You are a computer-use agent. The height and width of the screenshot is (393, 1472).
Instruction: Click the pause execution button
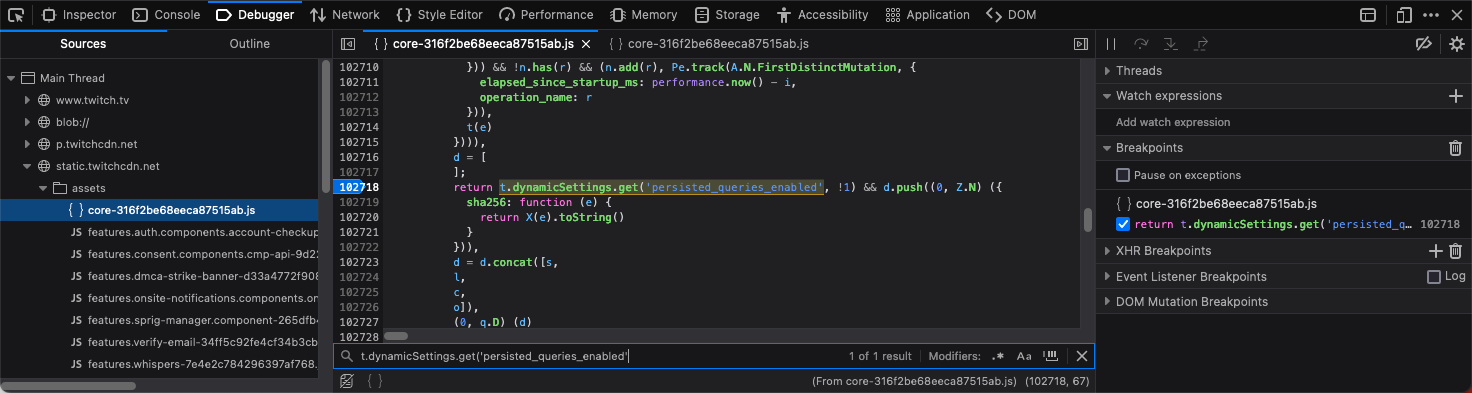pos(1111,44)
